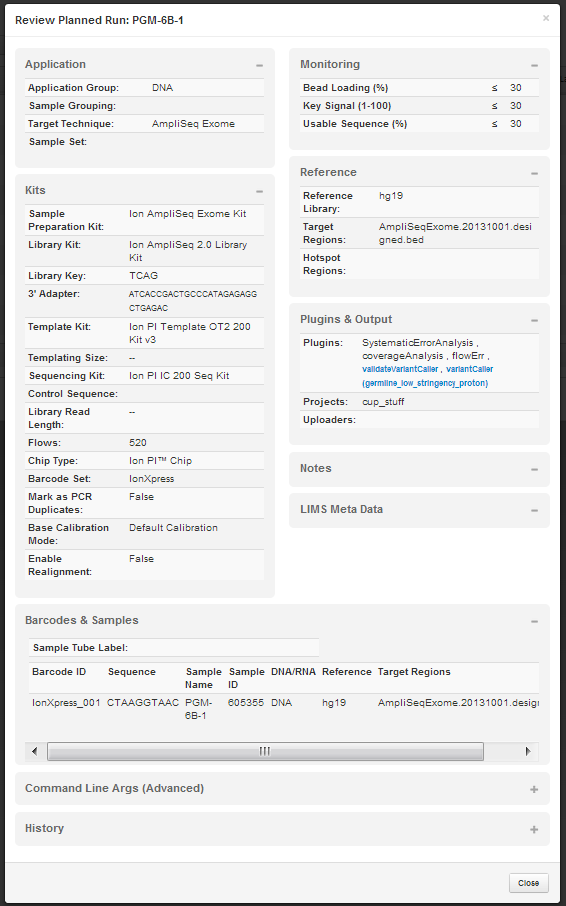The width and height of the screenshot is (566, 906).
Task: Select the hg19 Reference Library value
Action: [x=391, y=195]
